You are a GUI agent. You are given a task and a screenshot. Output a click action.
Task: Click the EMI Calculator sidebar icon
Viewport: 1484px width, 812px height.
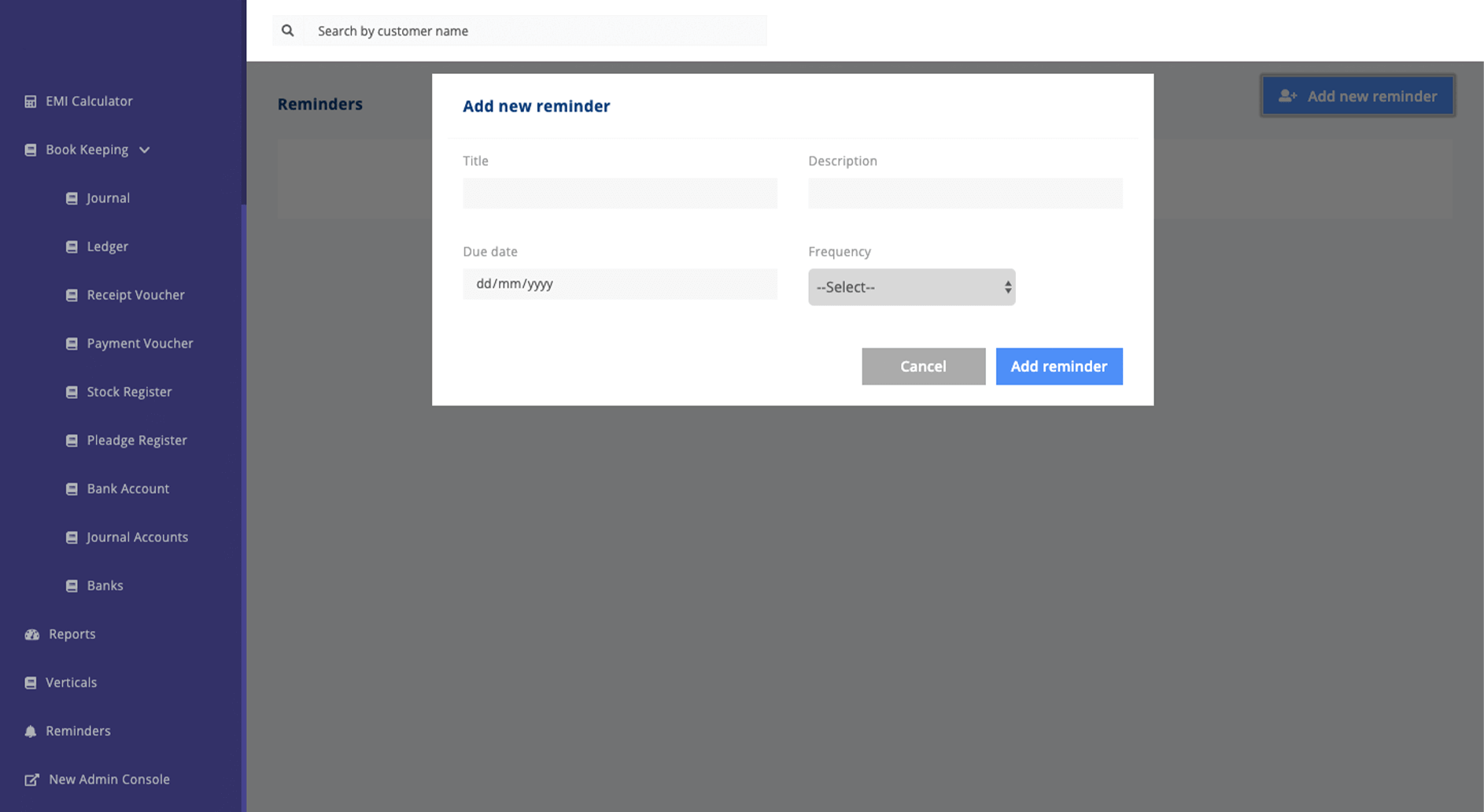click(30, 101)
